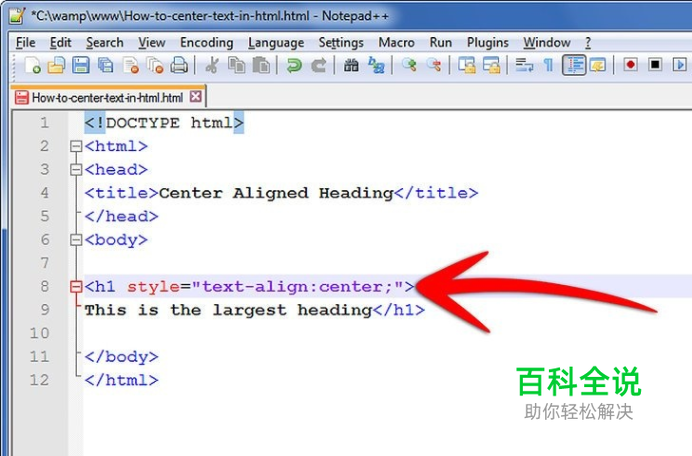Start macro recording with red circle icon
This screenshot has height=456, width=692.
631,65
